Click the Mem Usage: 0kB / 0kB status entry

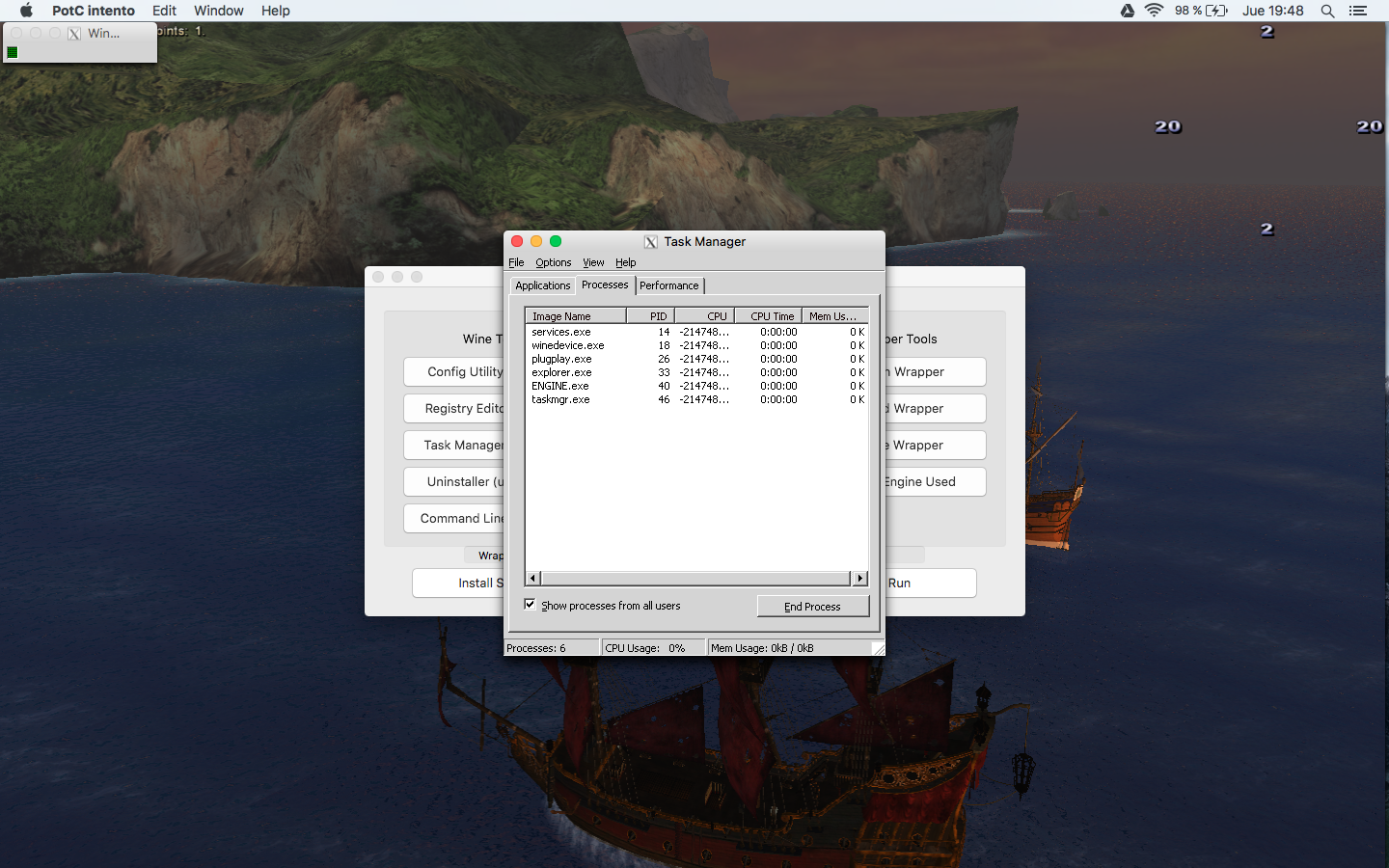click(789, 648)
